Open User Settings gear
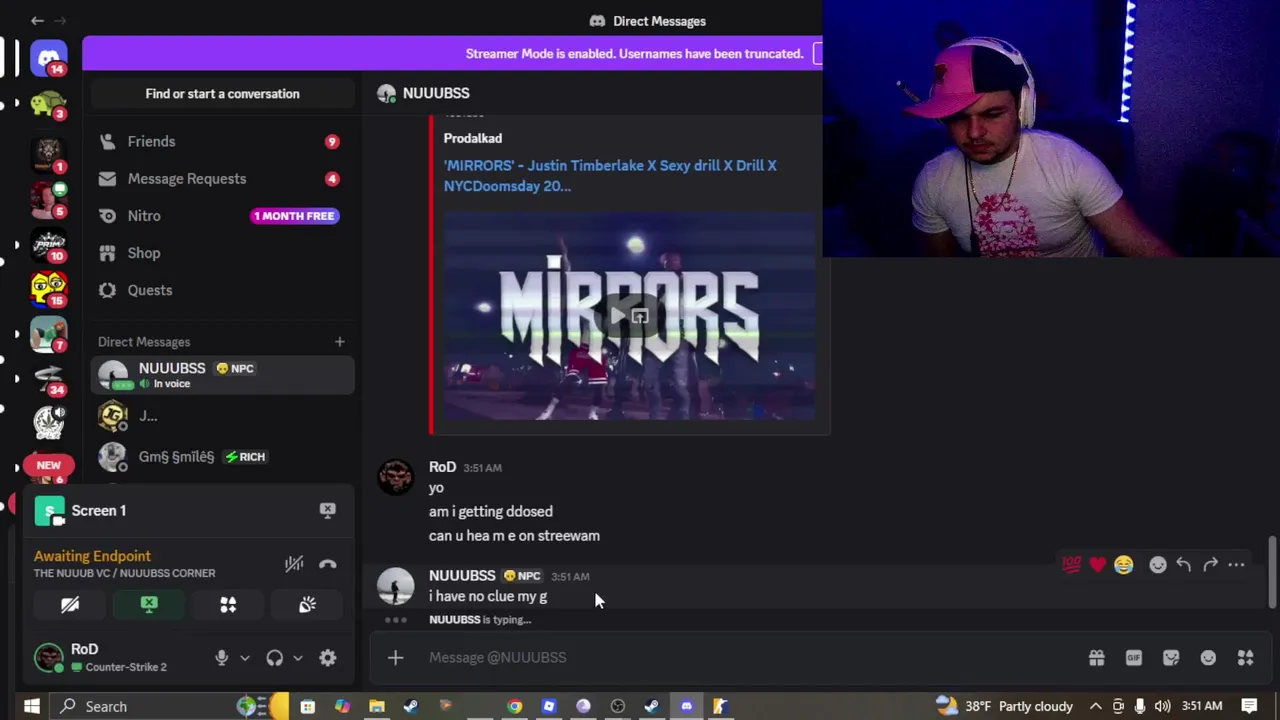 [x=327, y=657]
